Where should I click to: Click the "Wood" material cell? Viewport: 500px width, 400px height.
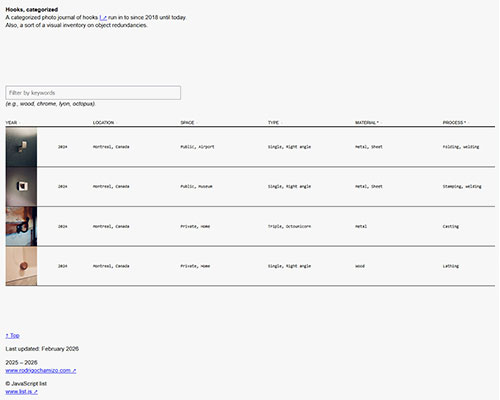[x=360, y=266]
